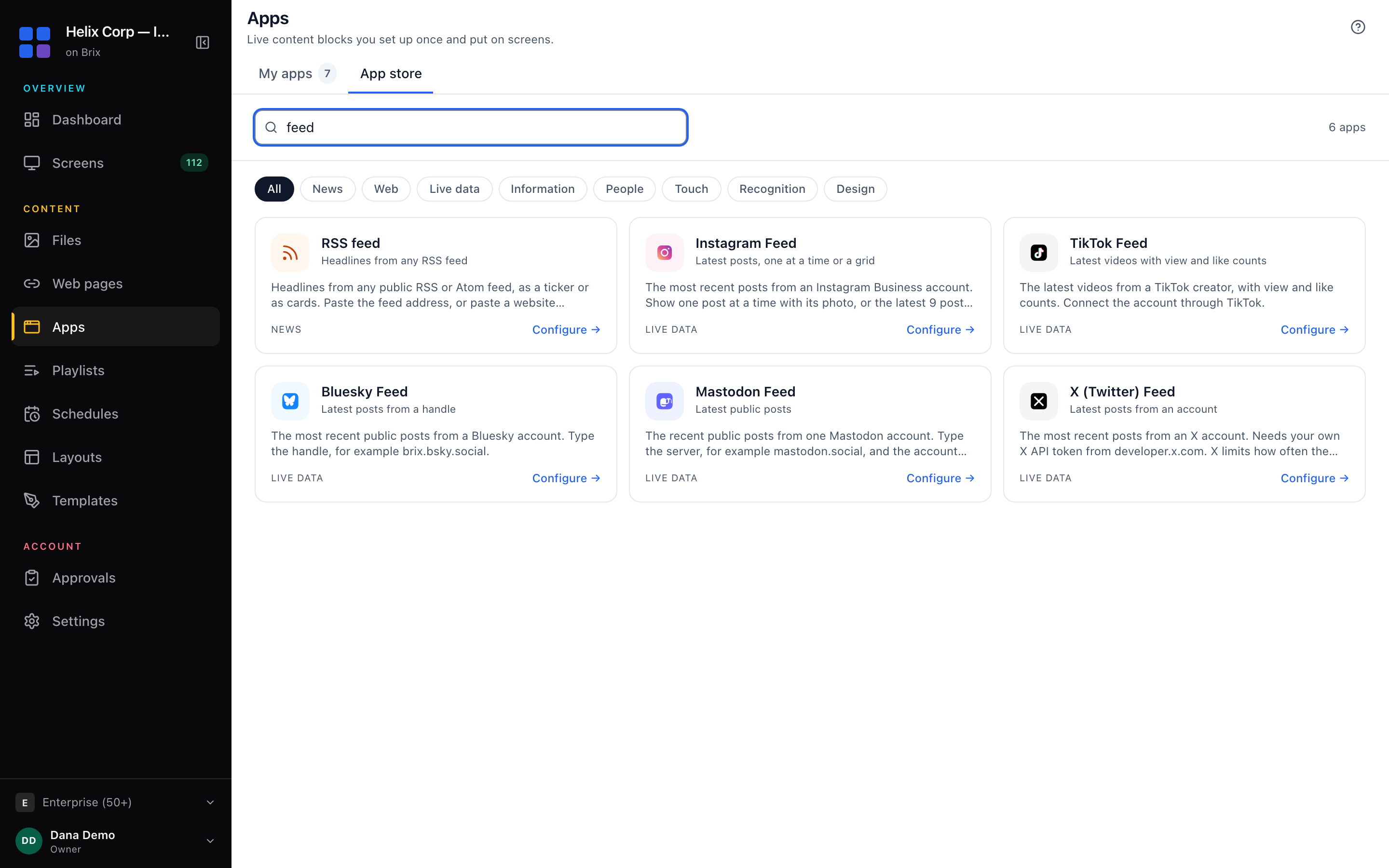Select the All category filter
The width and height of the screenshot is (1389, 868).
point(274,189)
